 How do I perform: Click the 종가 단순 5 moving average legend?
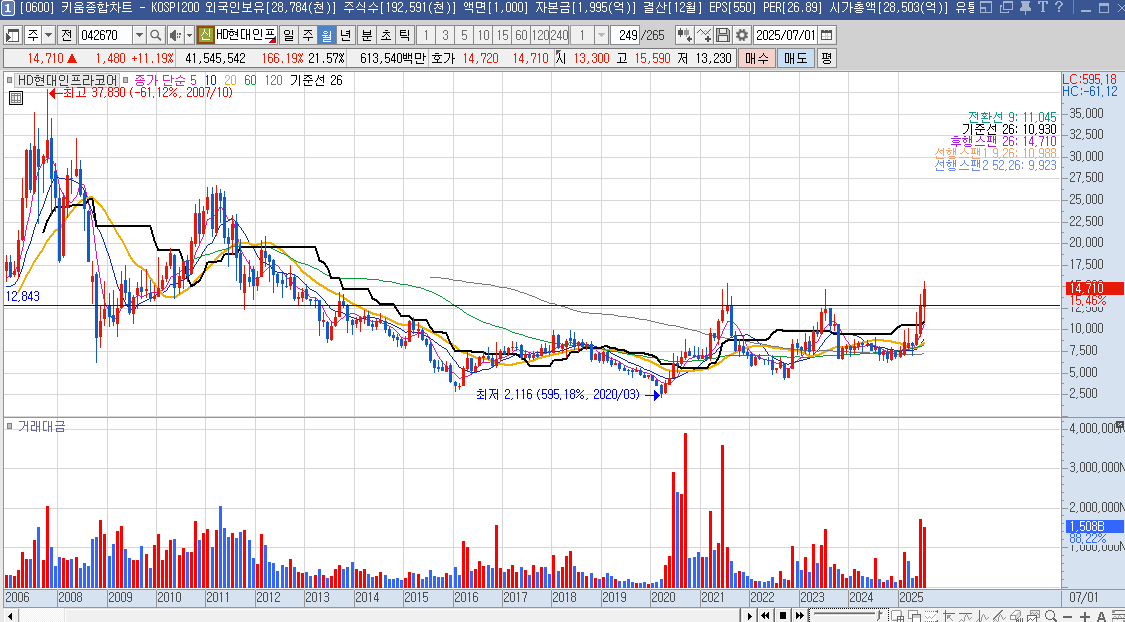(x=165, y=80)
